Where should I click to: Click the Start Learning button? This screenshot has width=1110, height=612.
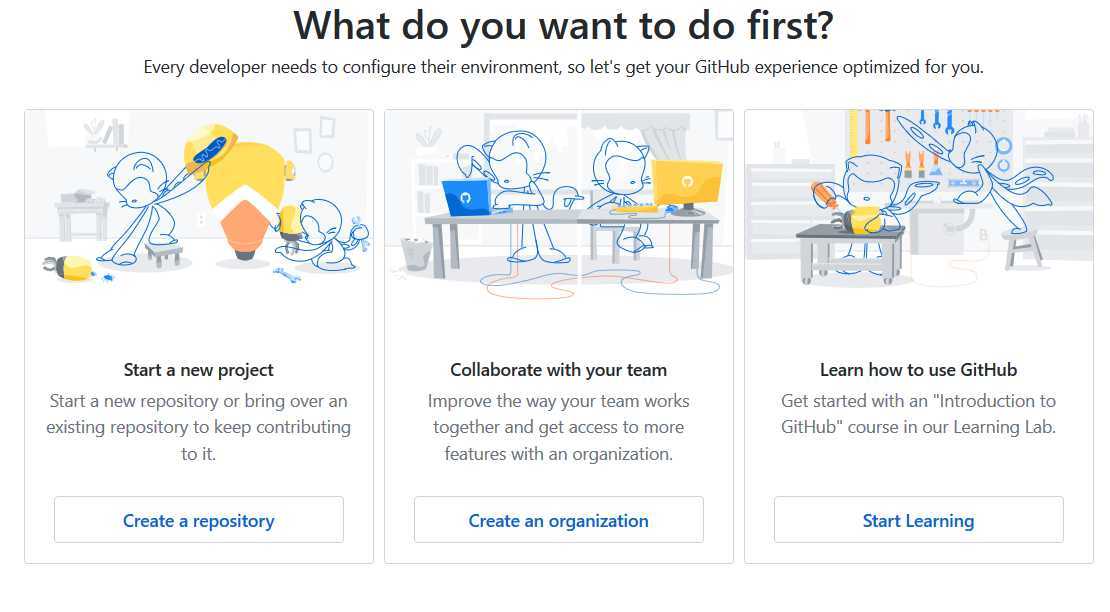click(x=918, y=520)
